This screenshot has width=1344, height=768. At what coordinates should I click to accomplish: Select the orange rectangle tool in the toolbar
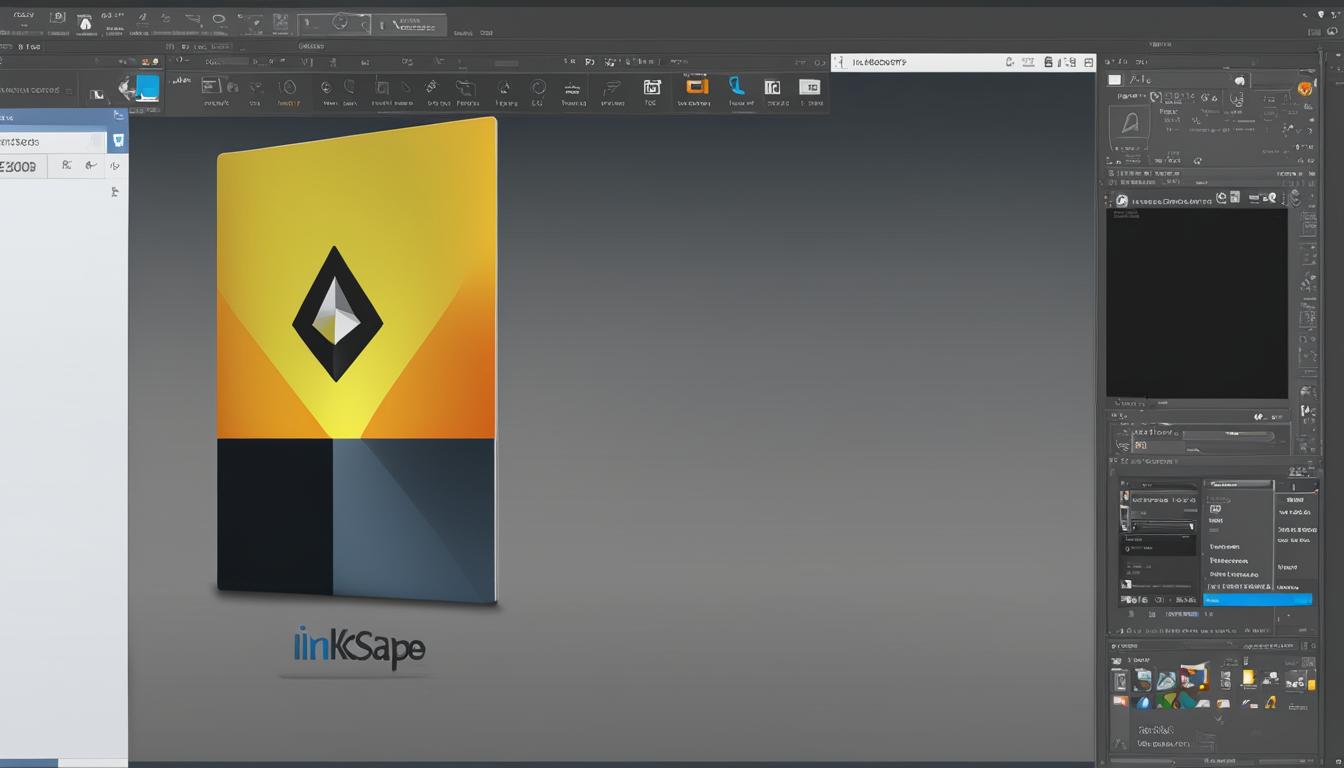click(x=697, y=87)
